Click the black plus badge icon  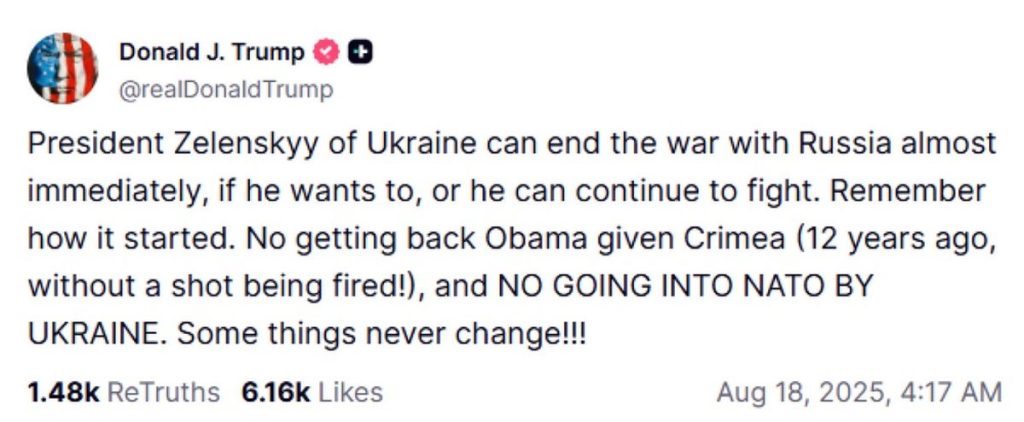360,52
